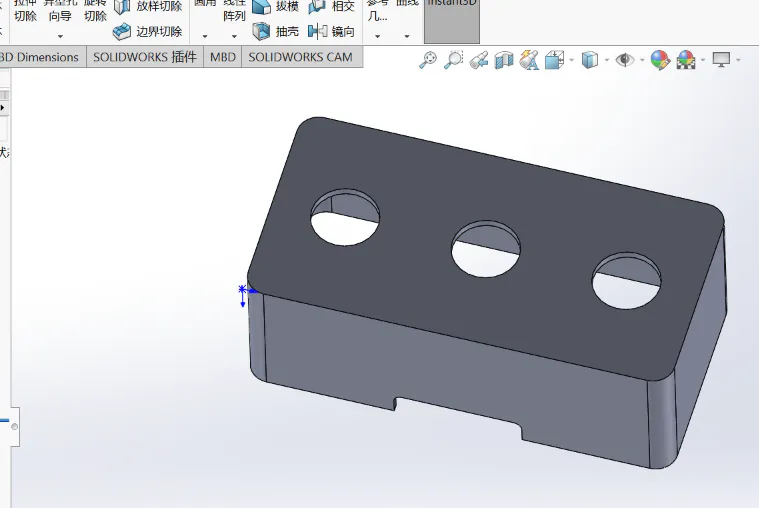Expand the Apply Scene dropdown arrow
Image resolution: width=759 pixels, height=508 pixels.
click(x=703, y=61)
